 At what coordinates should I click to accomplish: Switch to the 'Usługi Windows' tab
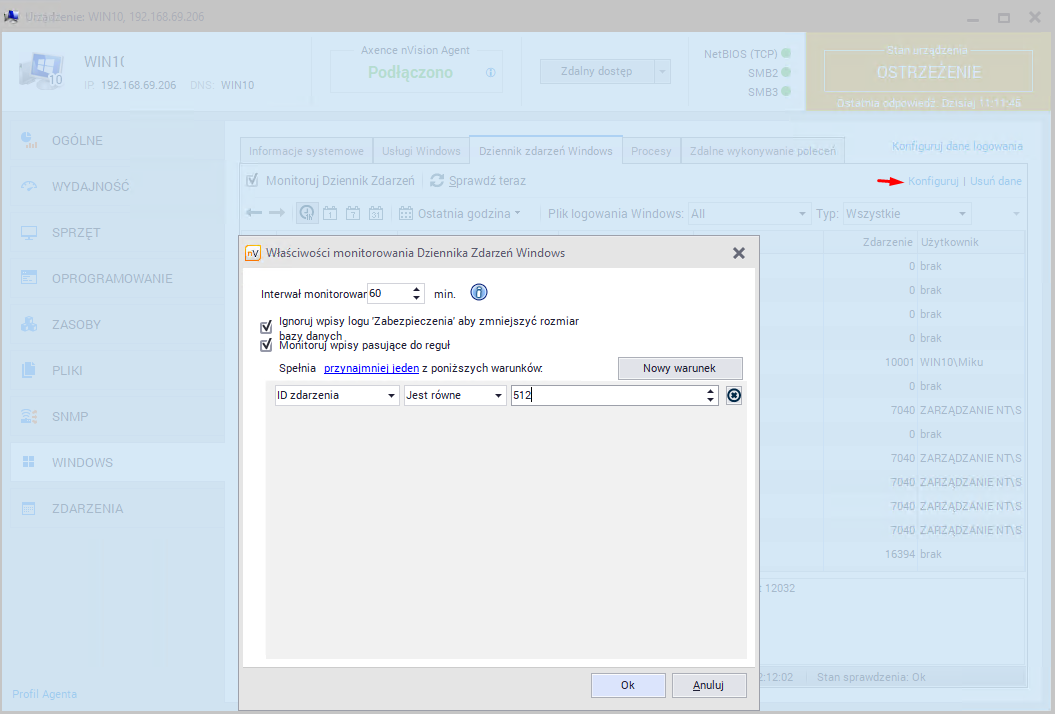[x=421, y=151]
